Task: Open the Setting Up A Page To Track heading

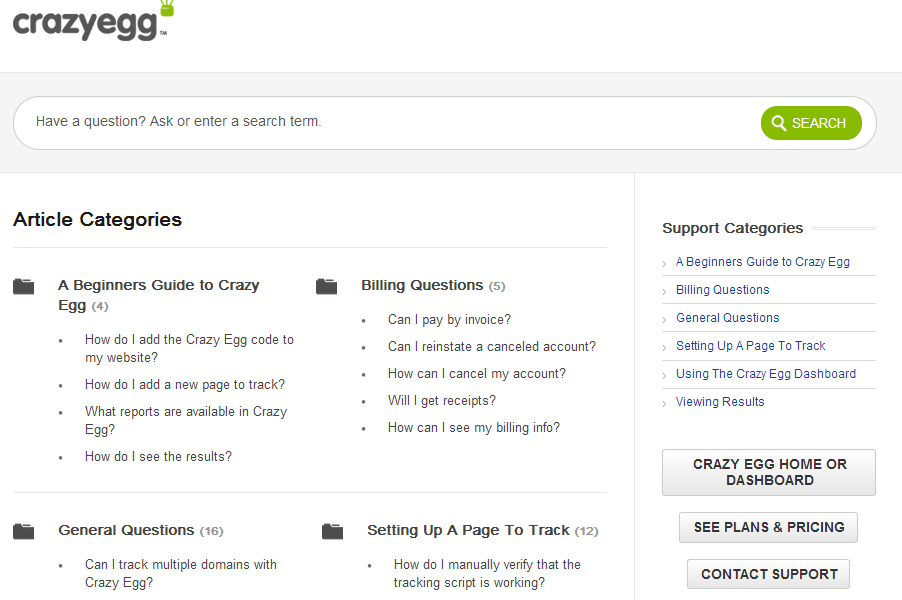Action: tap(468, 530)
